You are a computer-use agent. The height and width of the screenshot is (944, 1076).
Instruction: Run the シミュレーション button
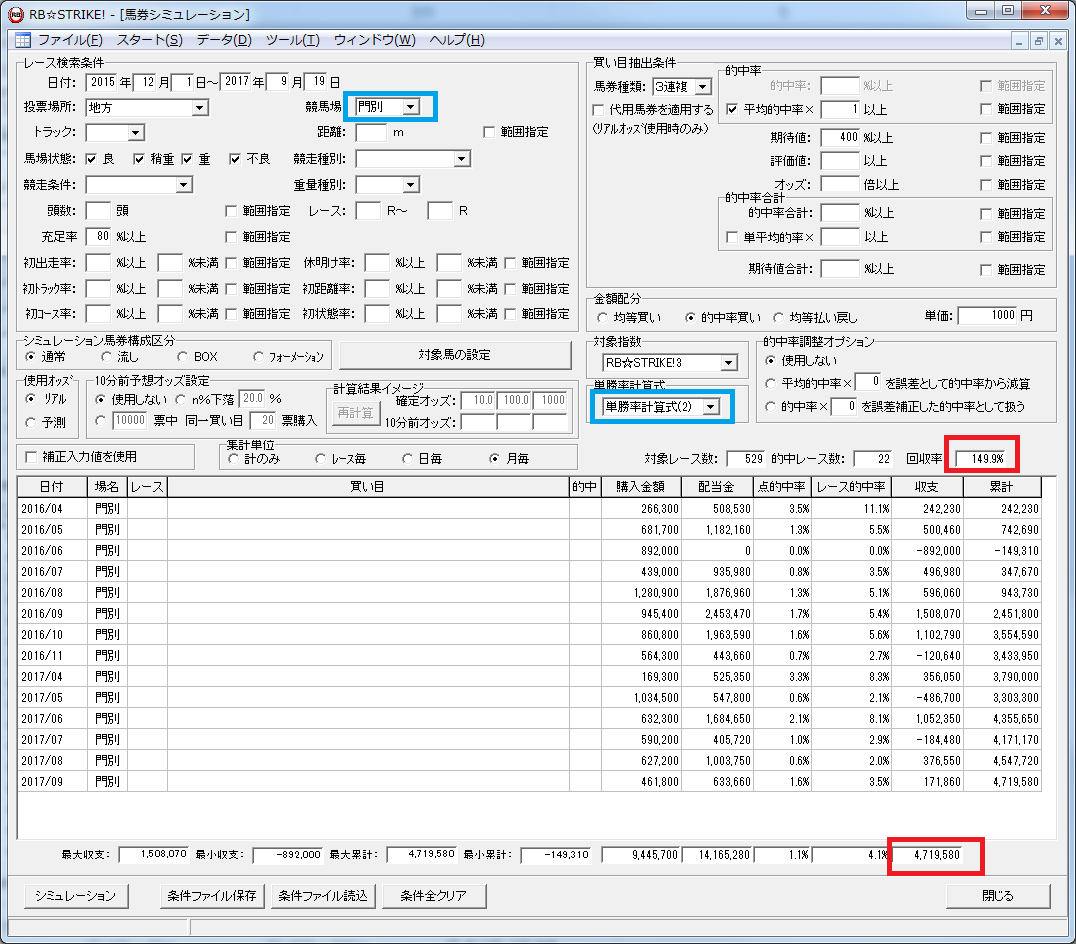[75, 896]
